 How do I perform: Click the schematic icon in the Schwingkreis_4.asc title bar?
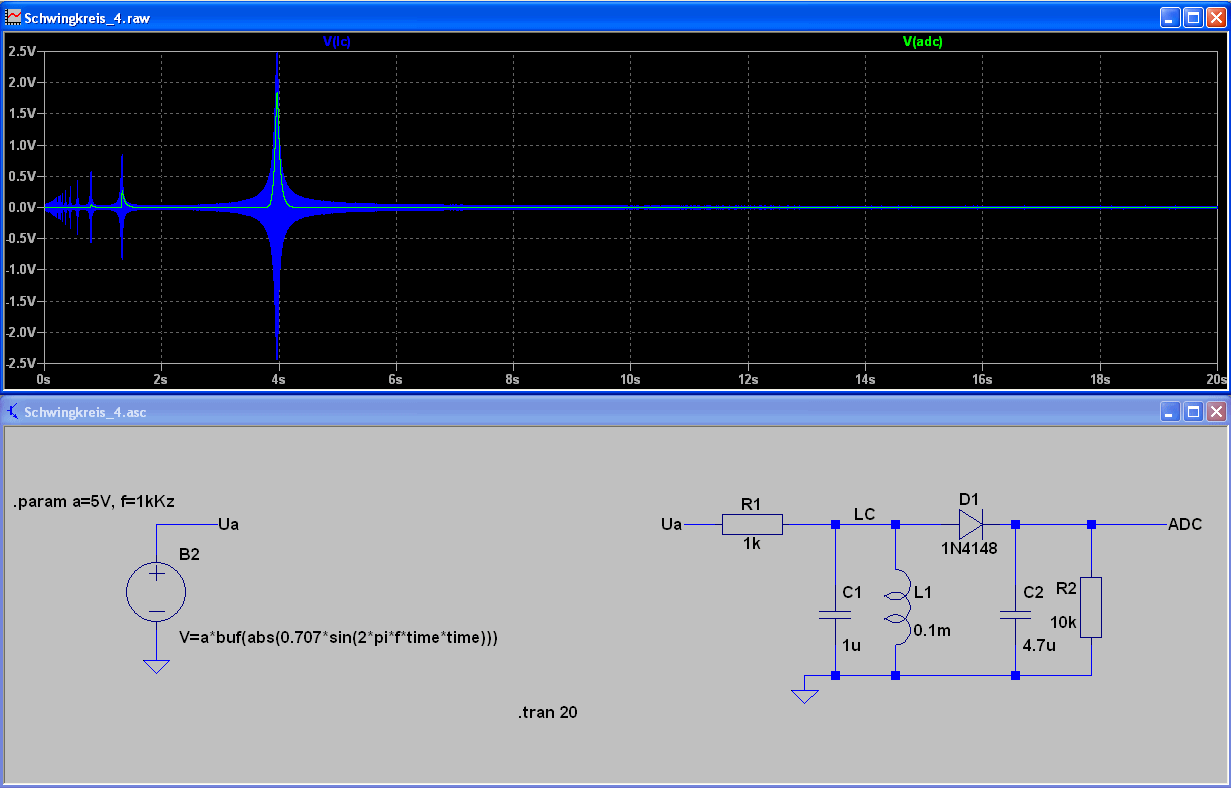tap(14, 412)
